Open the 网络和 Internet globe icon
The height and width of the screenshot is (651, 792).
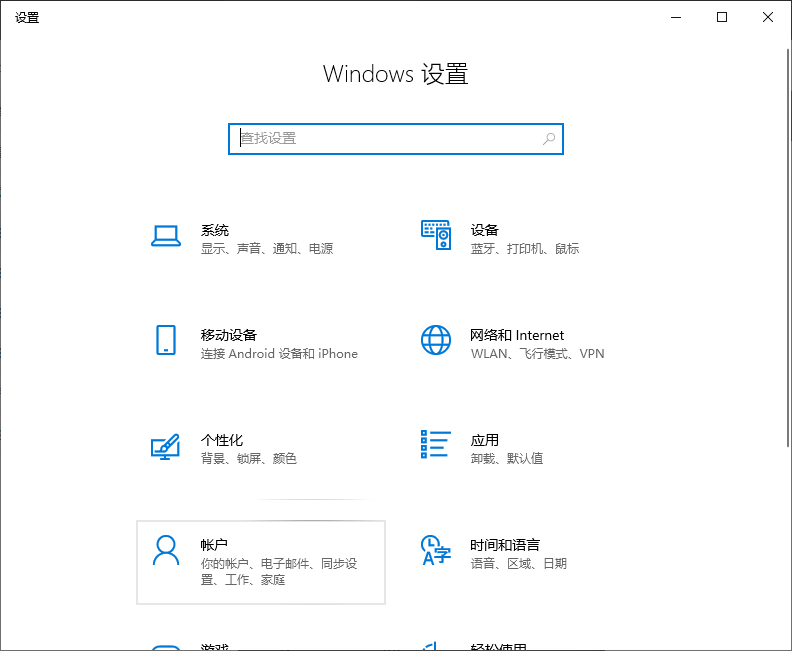436,340
